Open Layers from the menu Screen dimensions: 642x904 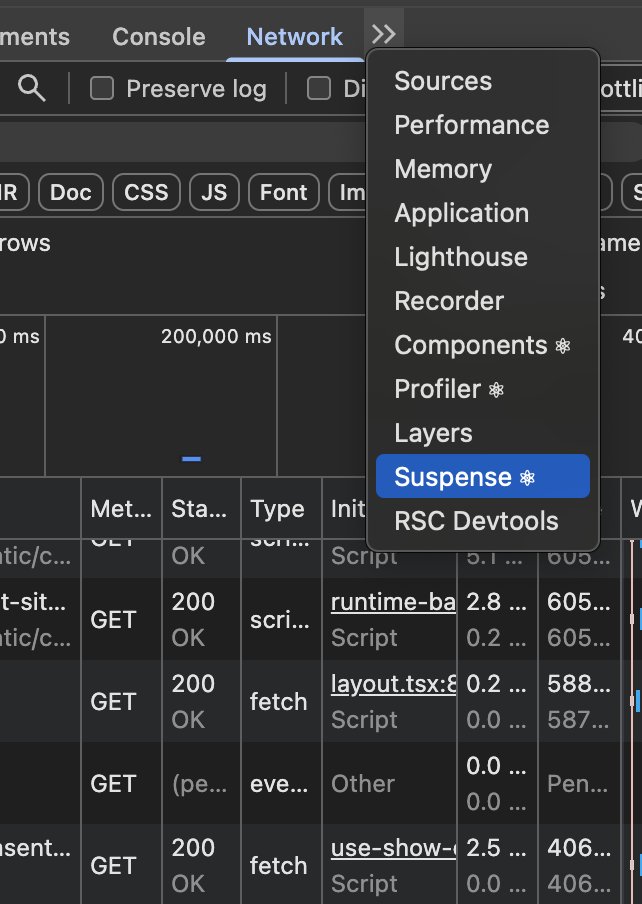(x=483, y=432)
